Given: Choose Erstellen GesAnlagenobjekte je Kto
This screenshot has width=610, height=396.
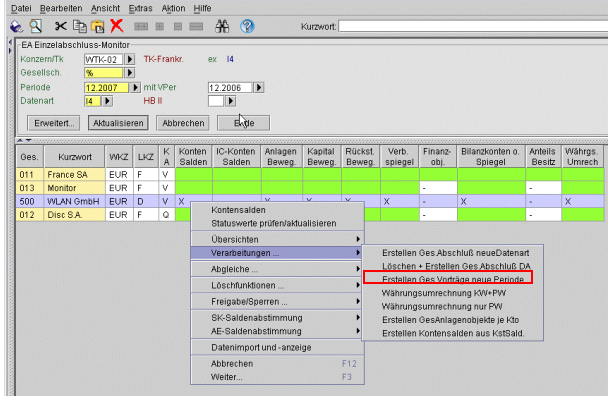Looking at the screenshot, I should coord(453,320).
